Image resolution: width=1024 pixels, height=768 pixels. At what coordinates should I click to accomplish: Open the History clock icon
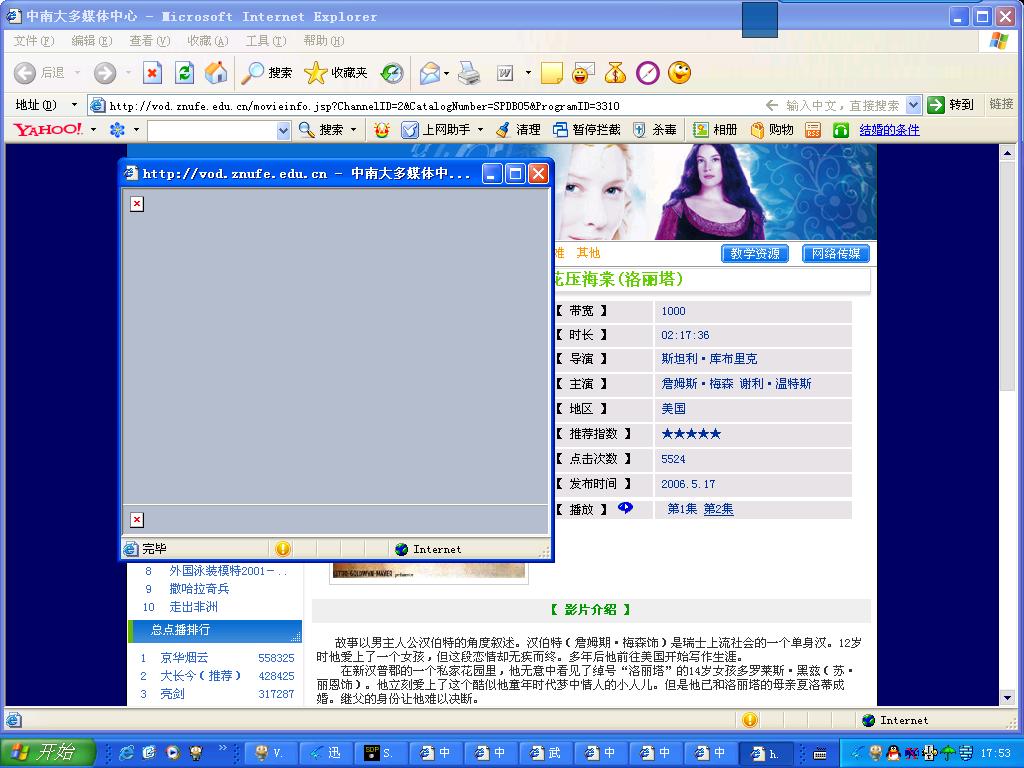tap(392, 72)
